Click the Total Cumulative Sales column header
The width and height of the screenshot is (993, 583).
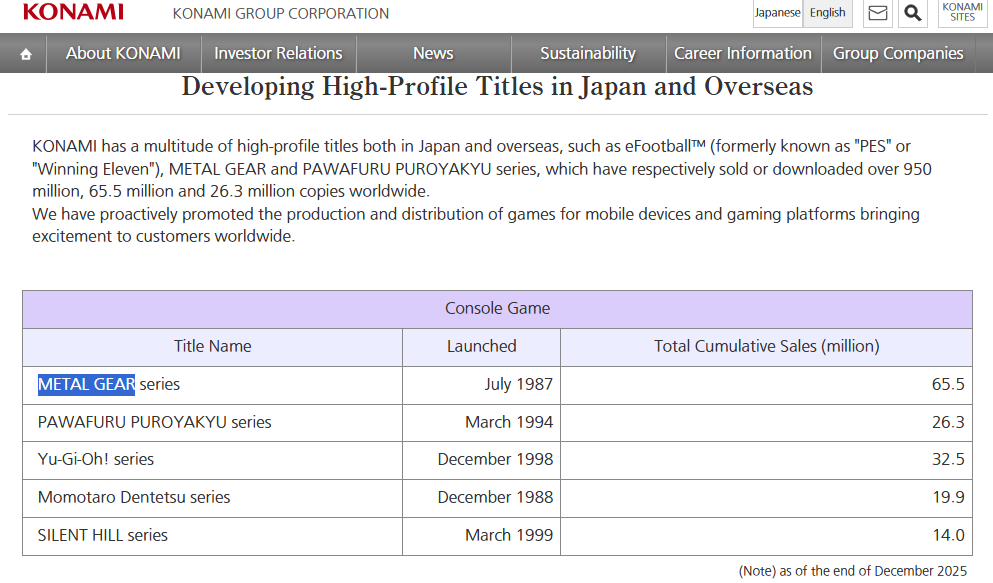766,346
